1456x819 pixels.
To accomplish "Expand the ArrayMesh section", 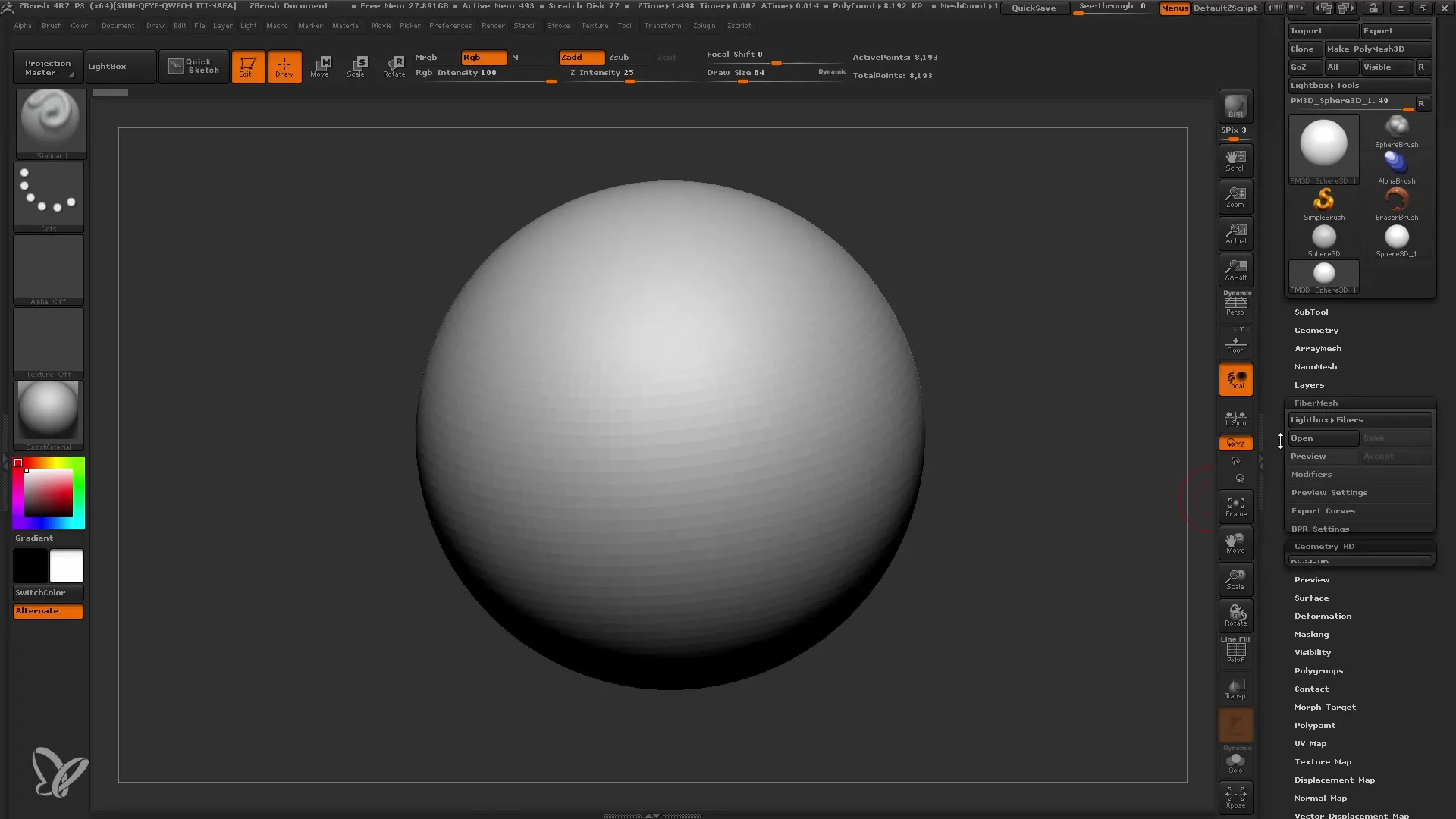I will (x=1318, y=349).
